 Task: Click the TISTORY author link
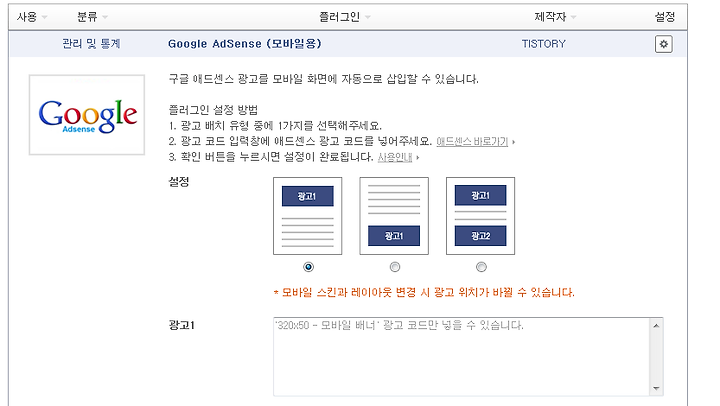(544, 44)
